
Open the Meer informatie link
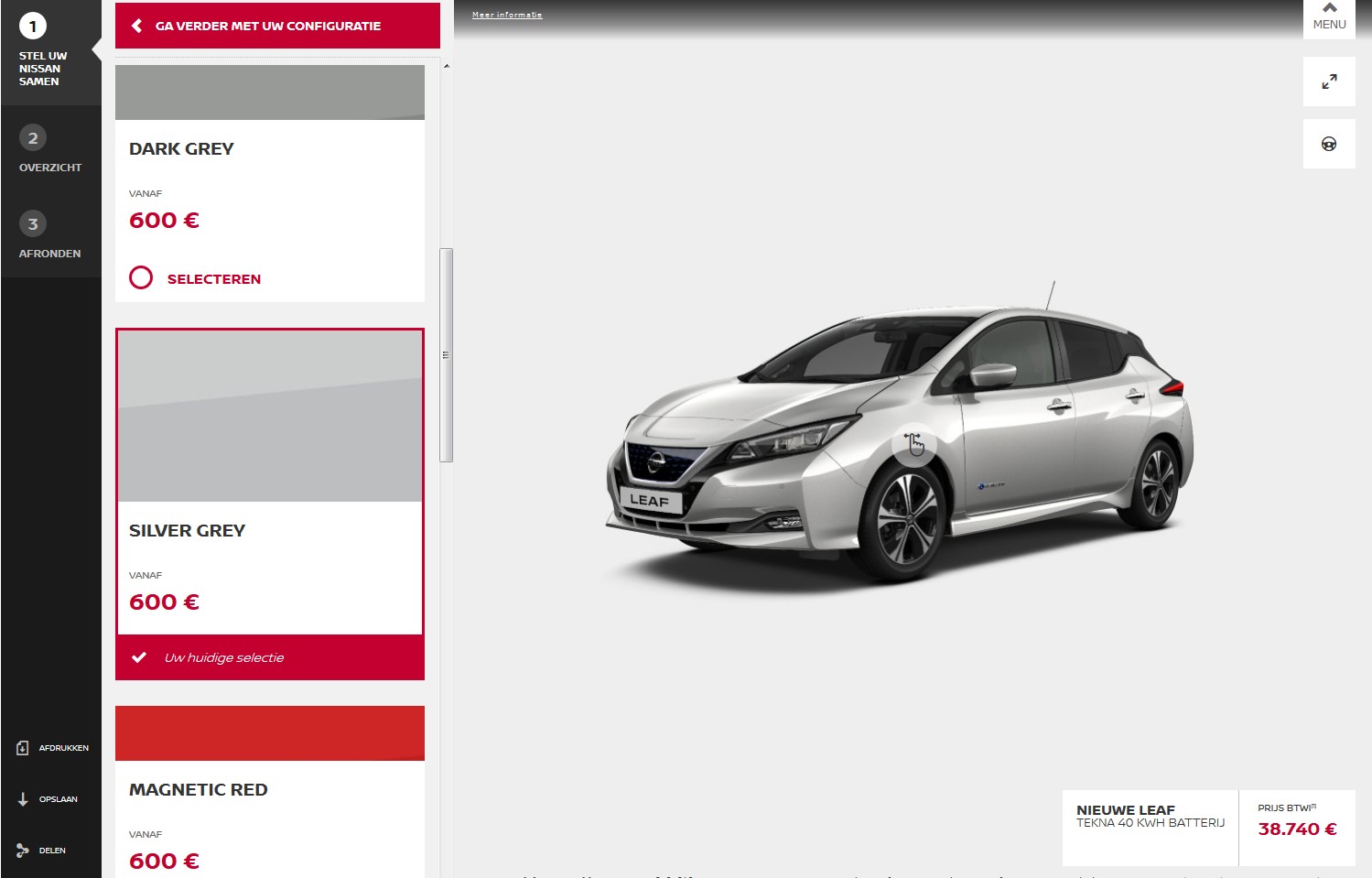[x=507, y=15]
